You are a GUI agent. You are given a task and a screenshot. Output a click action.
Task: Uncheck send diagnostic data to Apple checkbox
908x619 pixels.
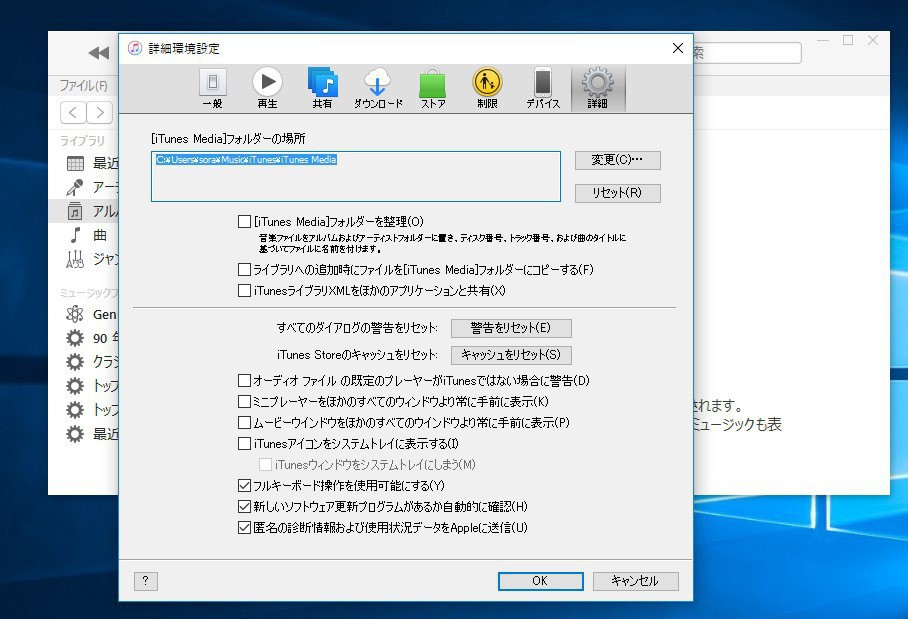click(x=244, y=528)
